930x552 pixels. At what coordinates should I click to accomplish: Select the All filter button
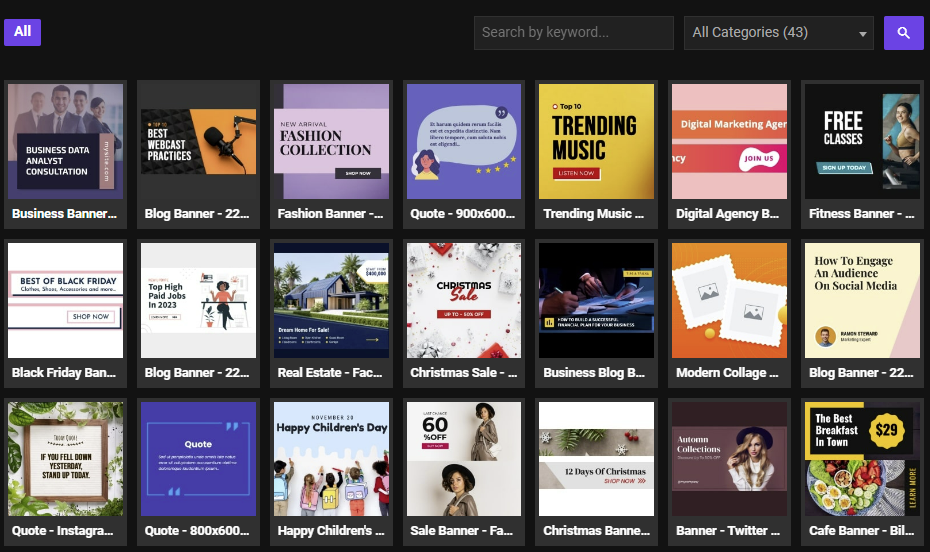tap(23, 32)
